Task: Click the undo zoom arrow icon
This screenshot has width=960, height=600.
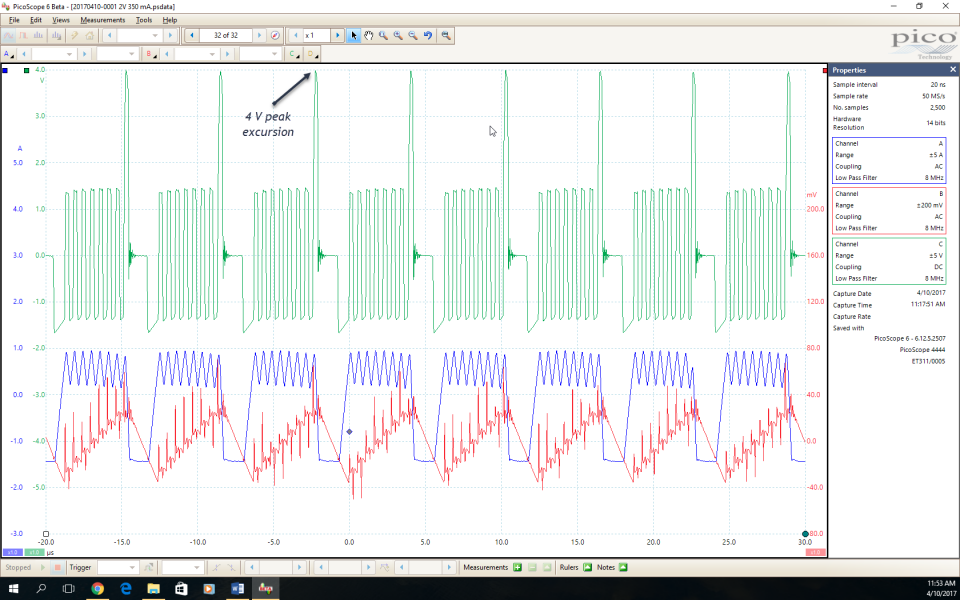Action: 428,35
